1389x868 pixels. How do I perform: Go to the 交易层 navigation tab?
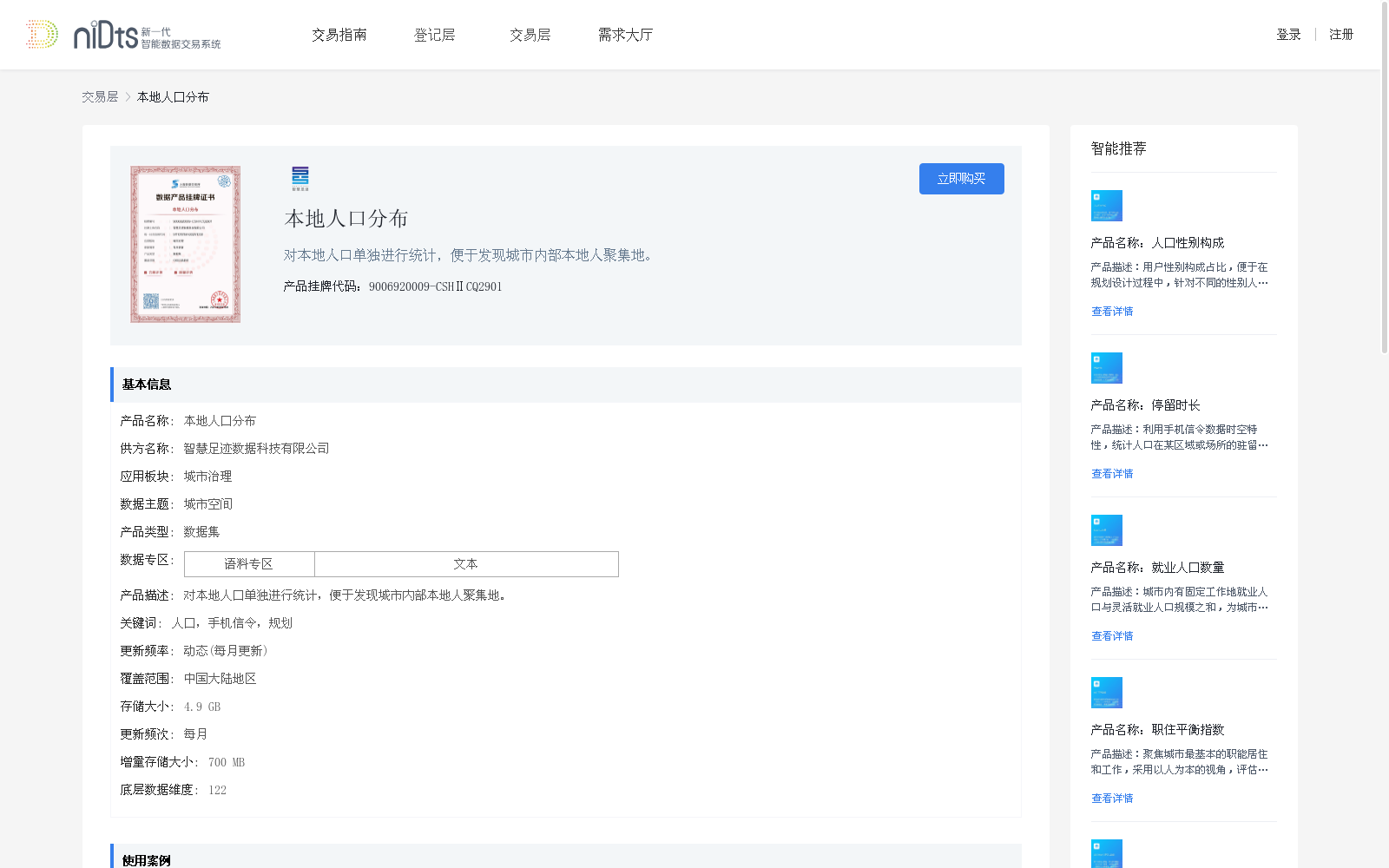[530, 35]
